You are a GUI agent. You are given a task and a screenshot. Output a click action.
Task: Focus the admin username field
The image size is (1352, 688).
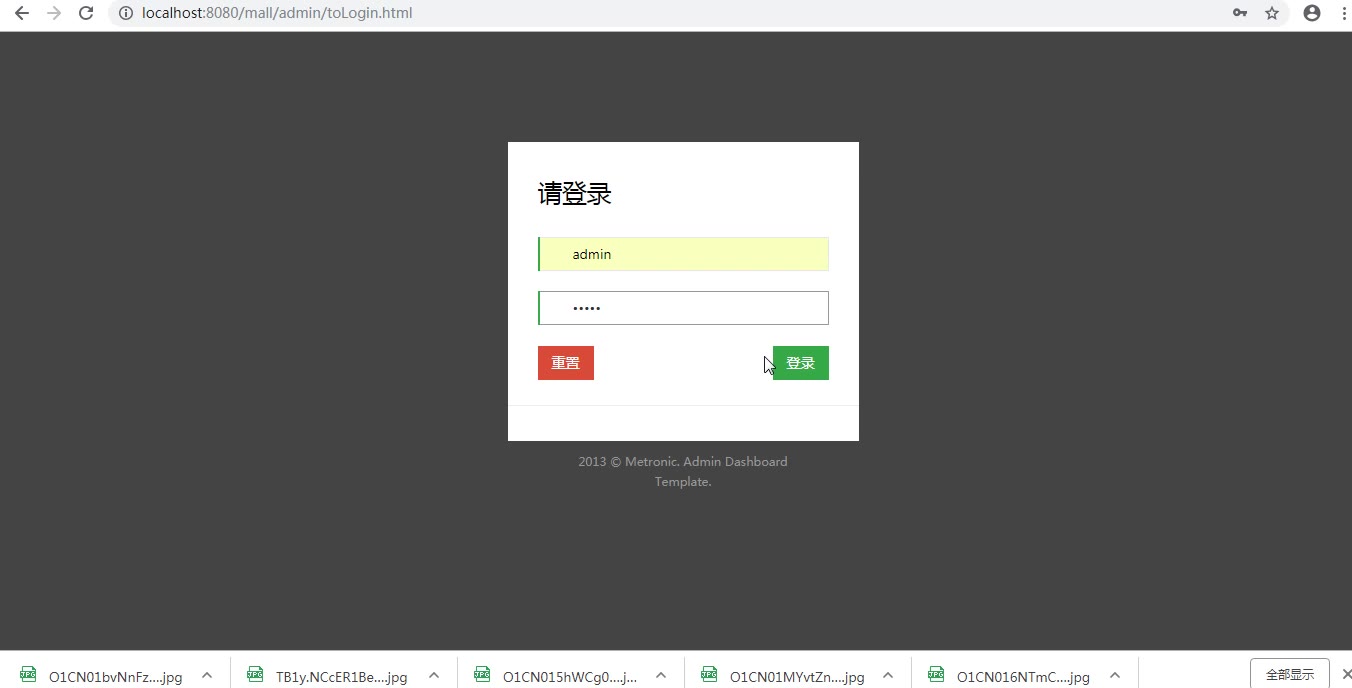click(683, 254)
